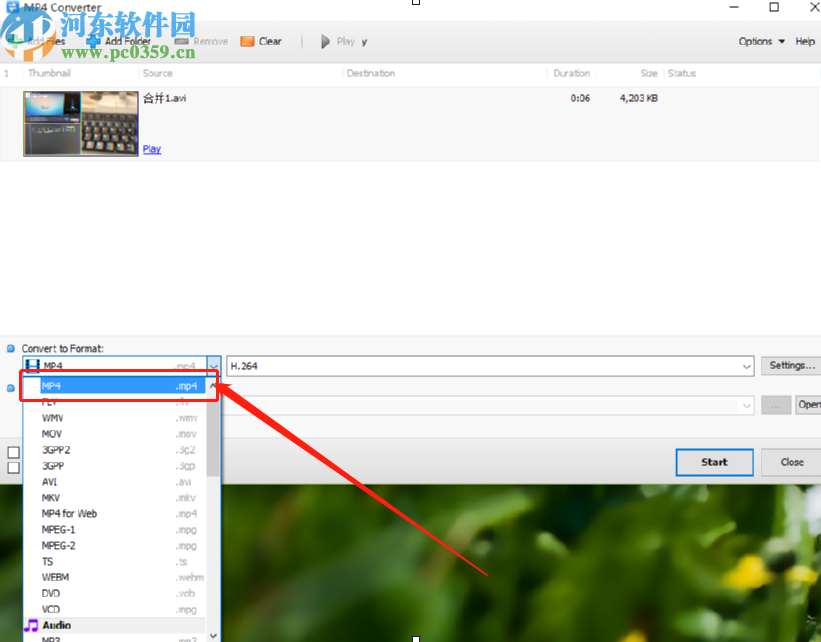Toggle the upper checkbox left of format list
This screenshot has height=642, width=821.
14,452
